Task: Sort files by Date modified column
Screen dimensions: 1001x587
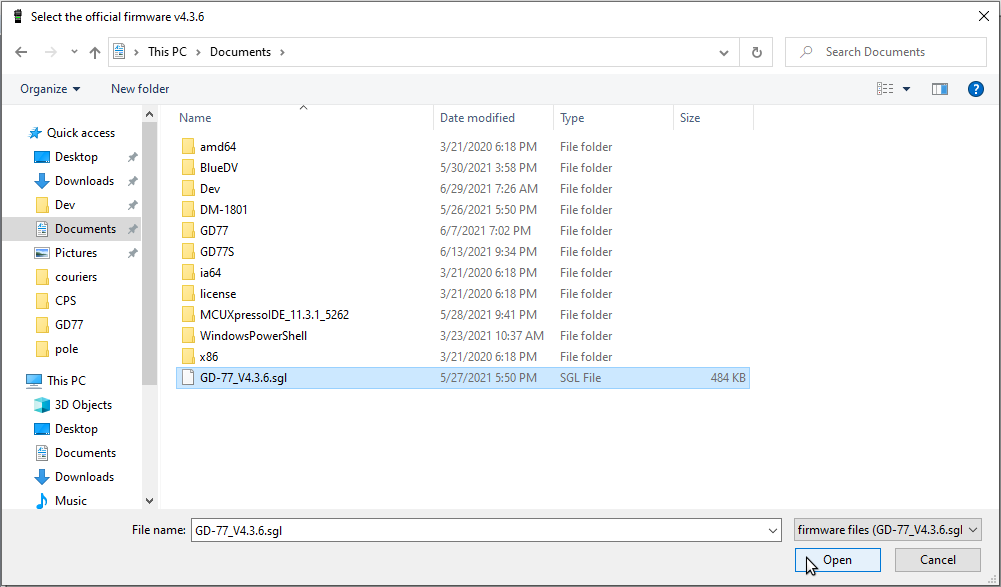Action: [x=477, y=118]
